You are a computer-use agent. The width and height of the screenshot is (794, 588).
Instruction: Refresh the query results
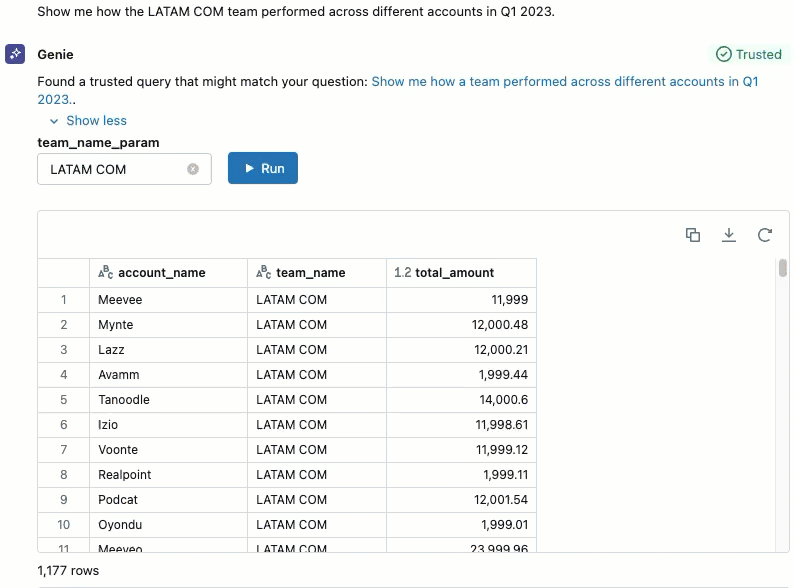(765, 235)
